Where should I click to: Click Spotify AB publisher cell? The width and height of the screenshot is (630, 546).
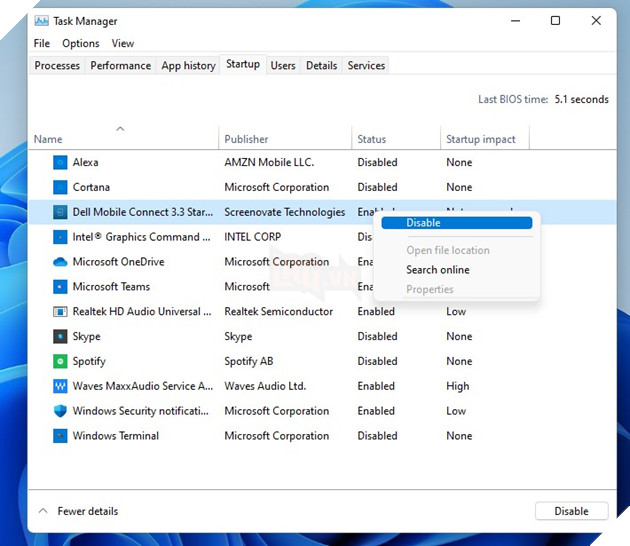[x=249, y=362]
